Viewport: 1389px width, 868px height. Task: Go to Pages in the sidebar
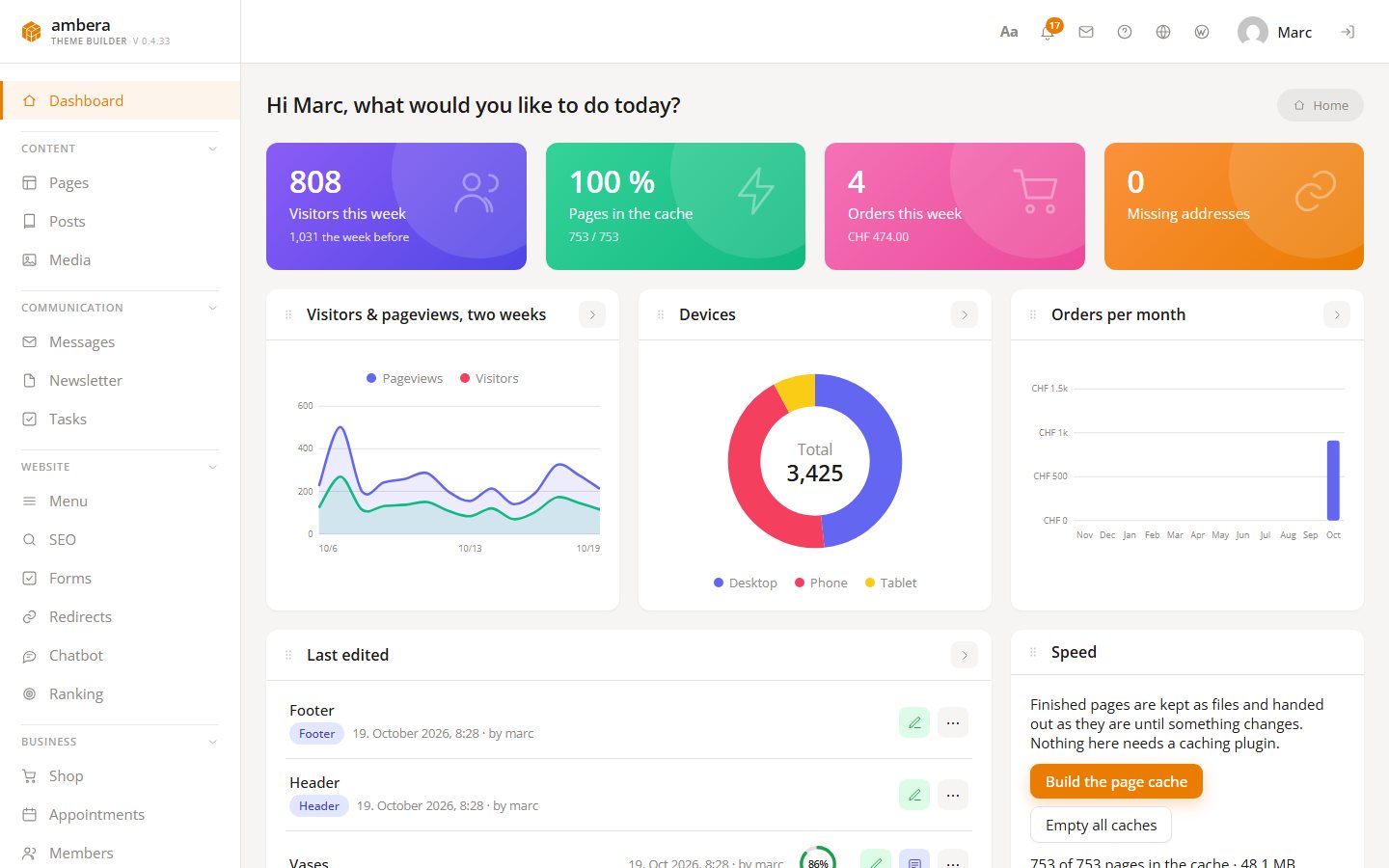121,182
